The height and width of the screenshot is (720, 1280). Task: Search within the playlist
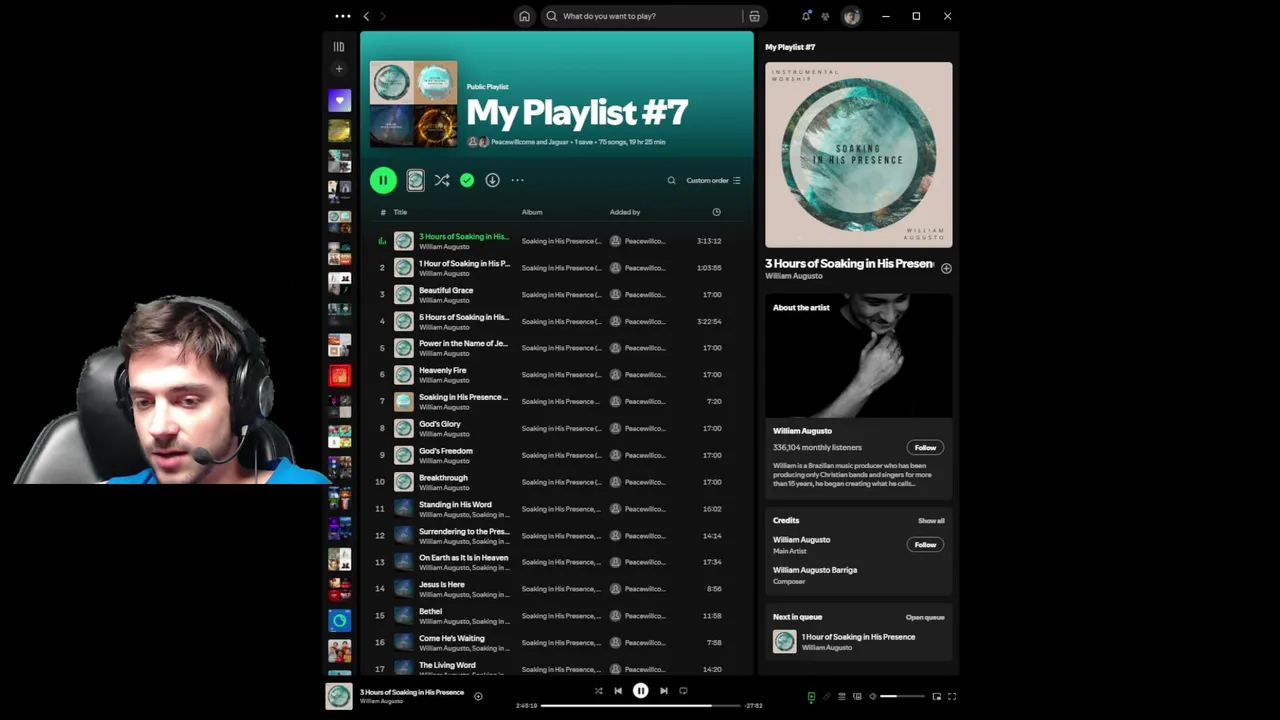(x=671, y=181)
